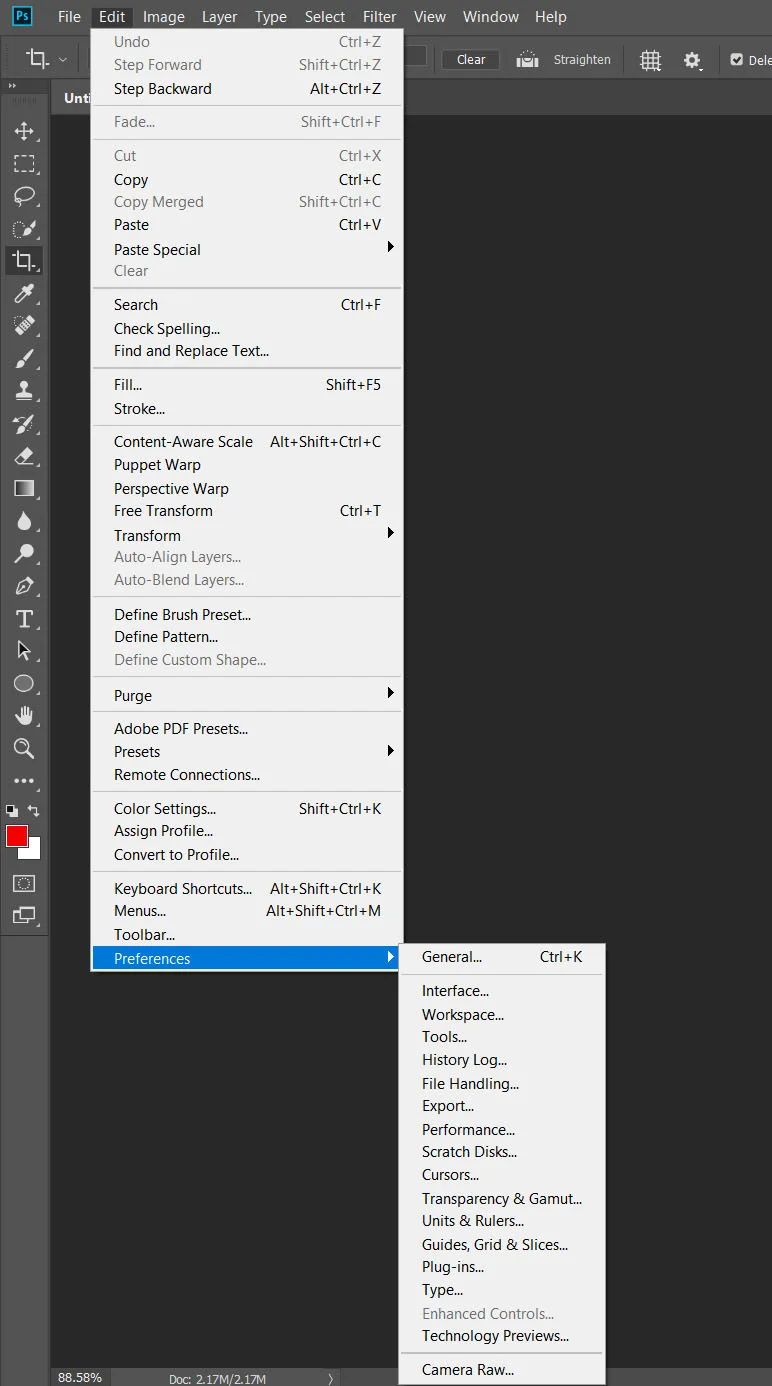
Task: Open crop additional settings gear
Action: (692, 60)
